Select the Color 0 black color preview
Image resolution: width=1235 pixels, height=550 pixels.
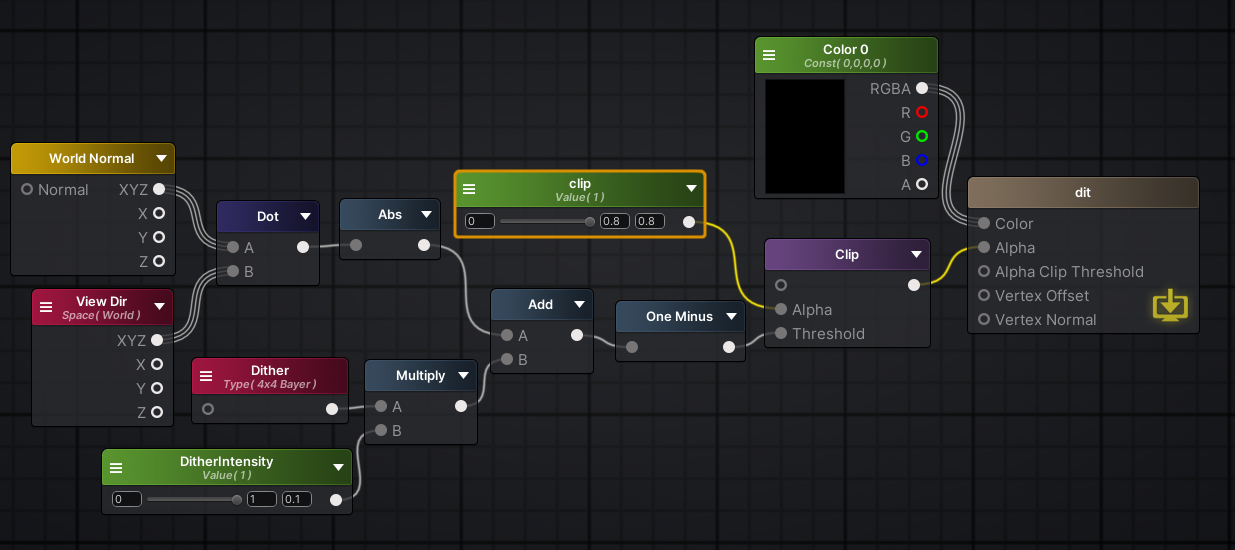[x=805, y=136]
